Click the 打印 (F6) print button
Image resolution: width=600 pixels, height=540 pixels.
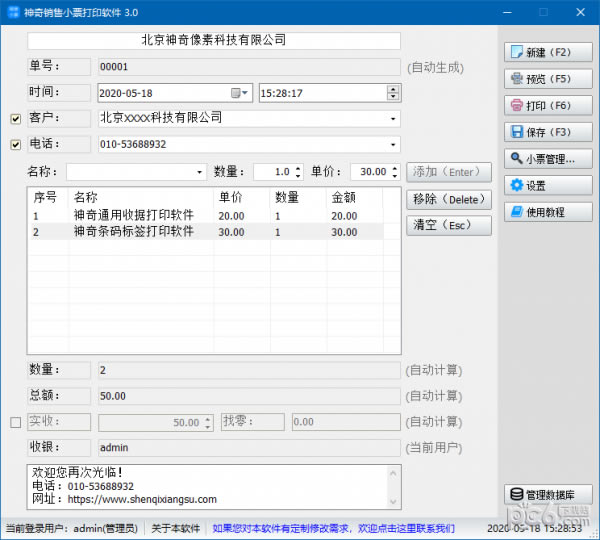[548, 106]
